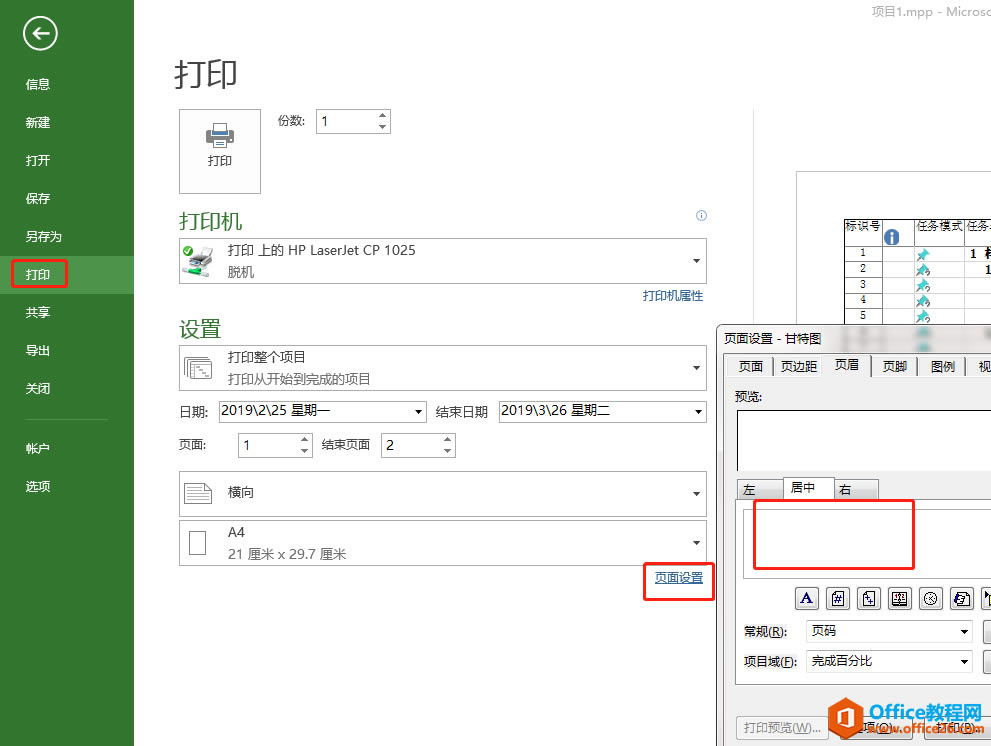Switch to 图例 tab

tap(942, 366)
